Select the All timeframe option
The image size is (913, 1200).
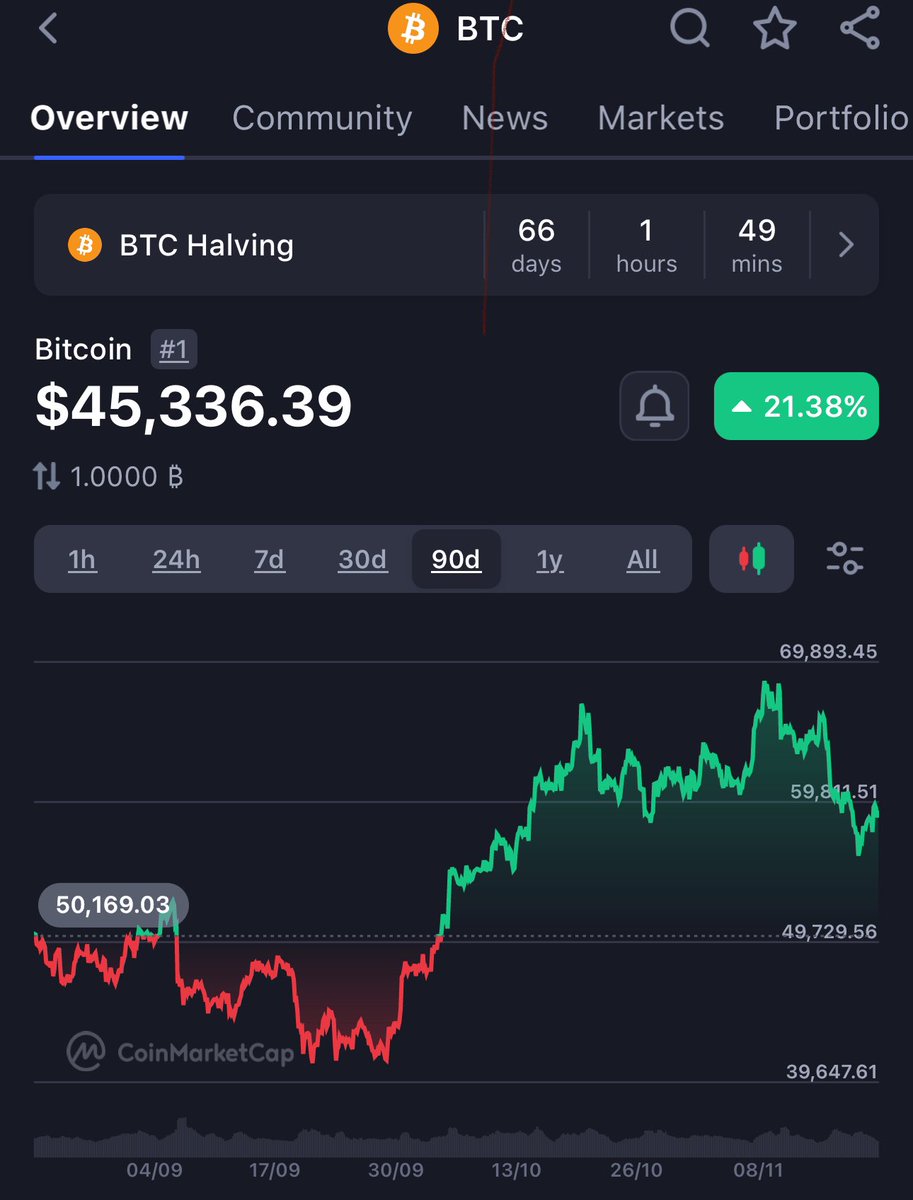(642, 560)
